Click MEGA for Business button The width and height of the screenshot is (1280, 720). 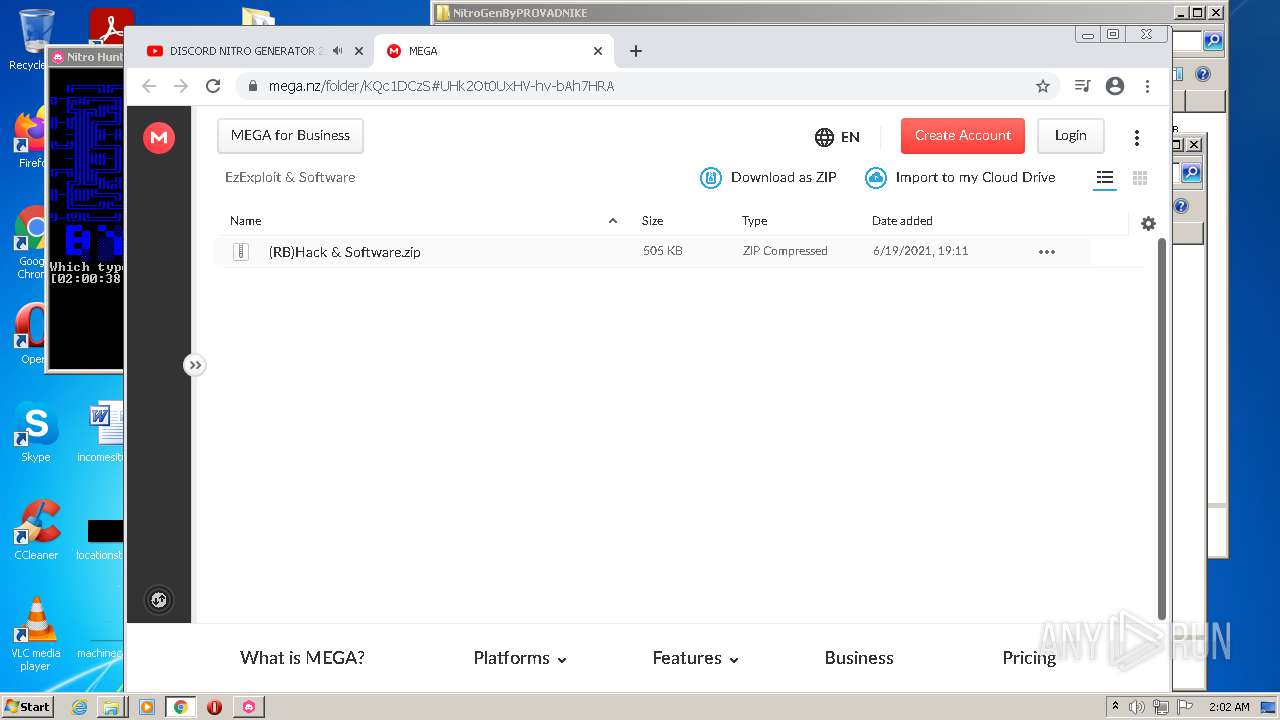[x=290, y=136]
